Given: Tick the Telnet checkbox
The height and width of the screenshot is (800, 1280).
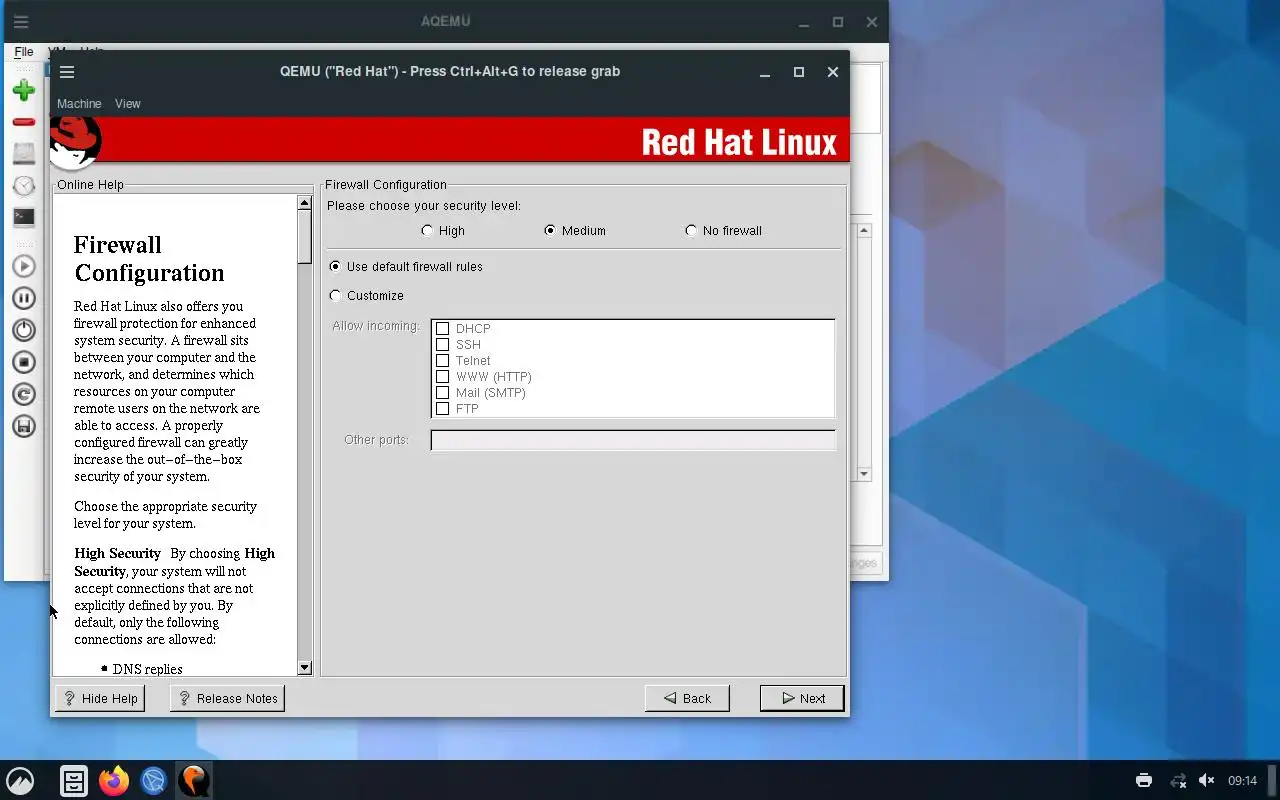Looking at the screenshot, I should click(442, 361).
